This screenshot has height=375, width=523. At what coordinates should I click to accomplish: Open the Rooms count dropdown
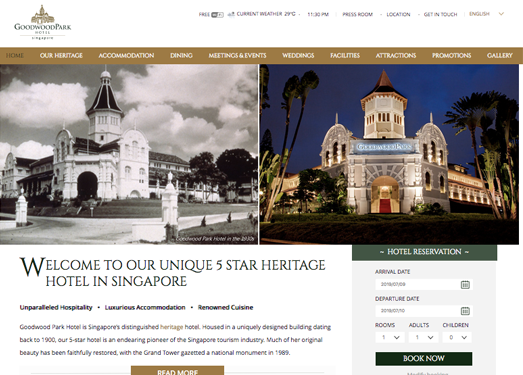pyautogui.click(x=390, y=337)
